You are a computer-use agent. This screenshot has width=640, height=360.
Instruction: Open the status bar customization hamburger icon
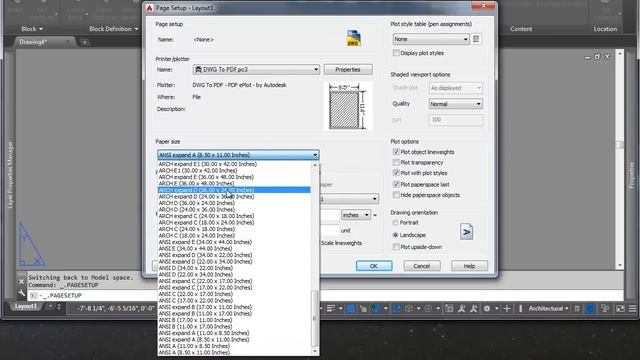(632, 309)
